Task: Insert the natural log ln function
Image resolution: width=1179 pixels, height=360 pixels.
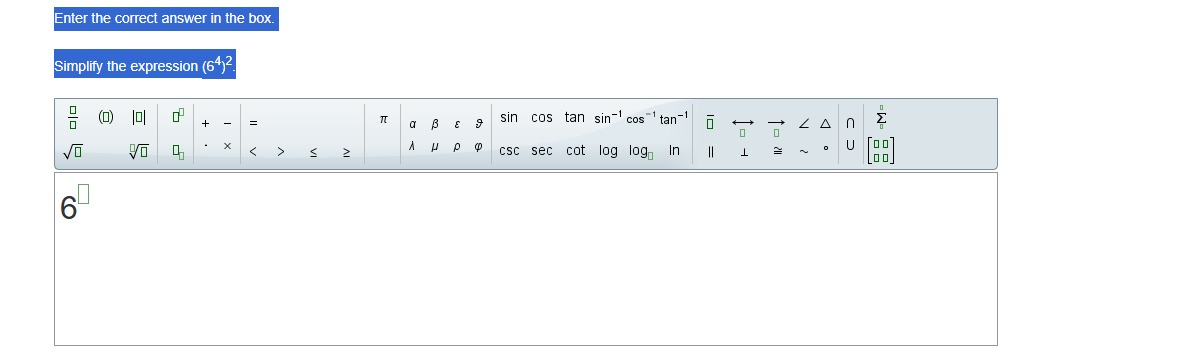Action: pyautogui.click(x=674, y=150)
